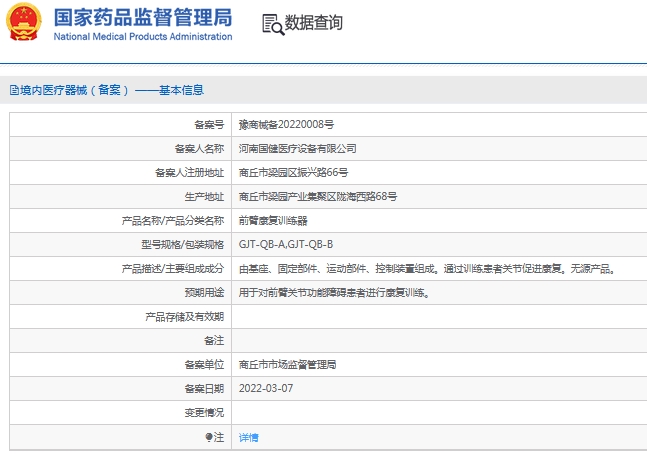
Task: Select production address 陇海西路68号 cell
Action: 318,196
